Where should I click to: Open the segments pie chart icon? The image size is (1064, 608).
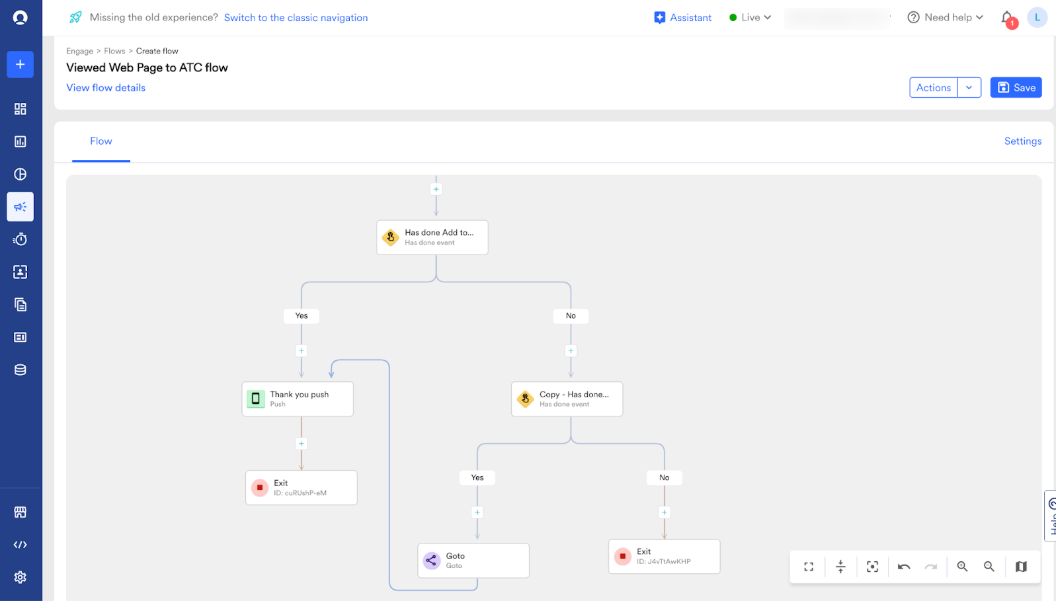pyautogui.click(x=20, y=174)
